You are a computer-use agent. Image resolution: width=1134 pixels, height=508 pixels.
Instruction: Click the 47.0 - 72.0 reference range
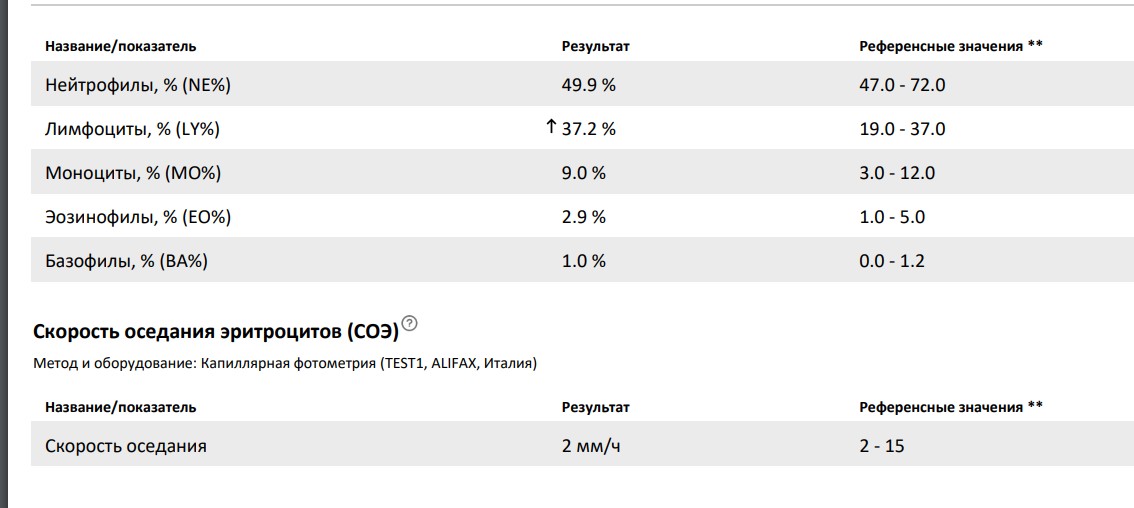[x=902, y=85]
